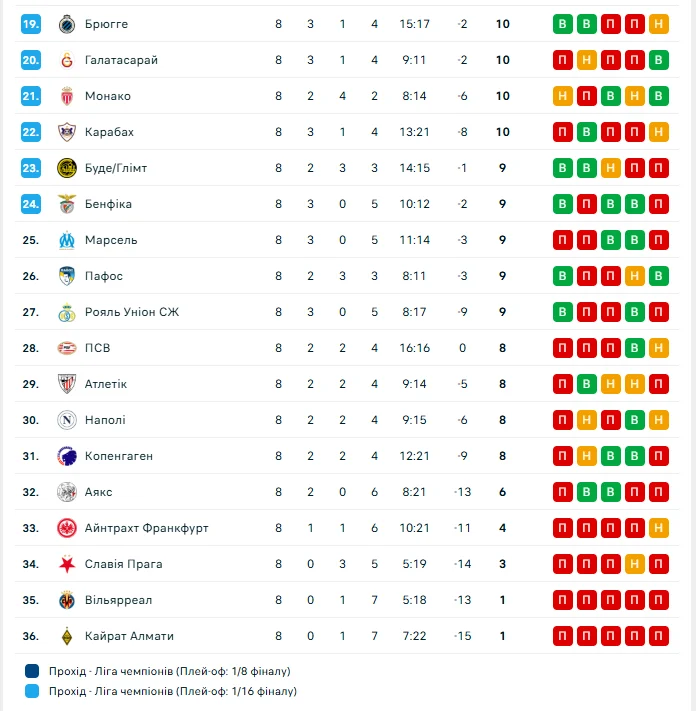Select the Монако club logo
Image resolution: width=696 pixels, height=711 pixels.
(67, 96)
